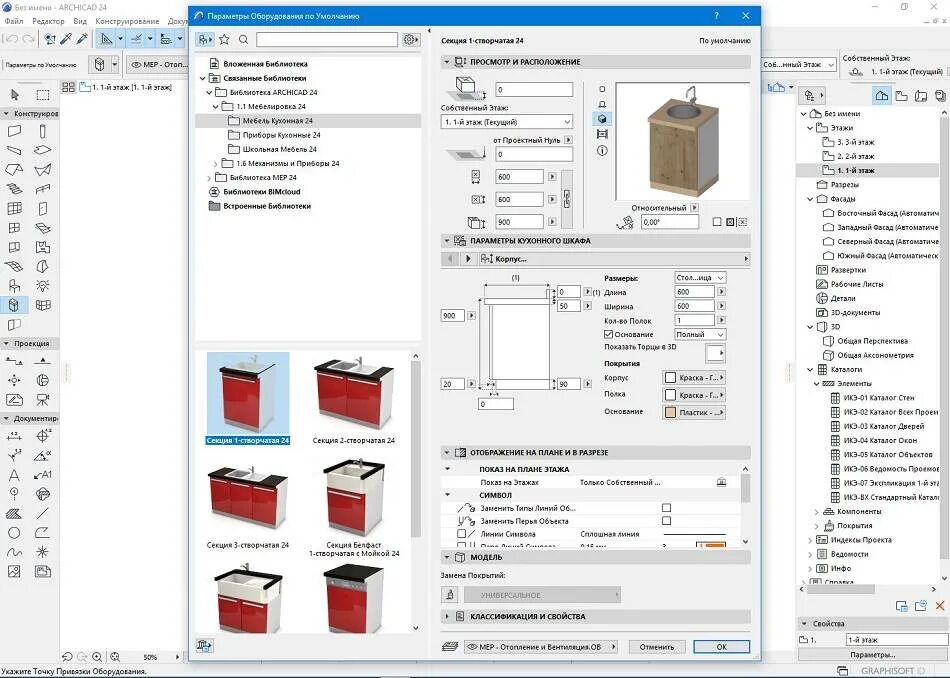Screen dimensions: 950x678
Task: Select Приборы Кухонные 24 folder
Action: coord(282,135)
